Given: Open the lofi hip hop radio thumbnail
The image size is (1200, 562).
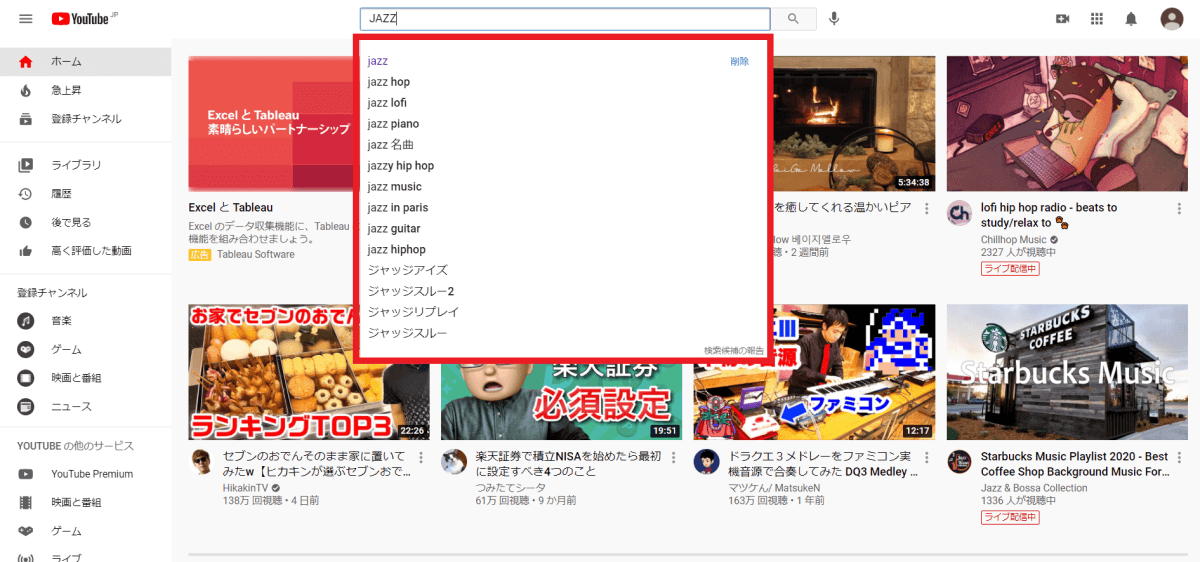Looking at the screenshot, I should pyautogui.click(x=1067, y=123).
